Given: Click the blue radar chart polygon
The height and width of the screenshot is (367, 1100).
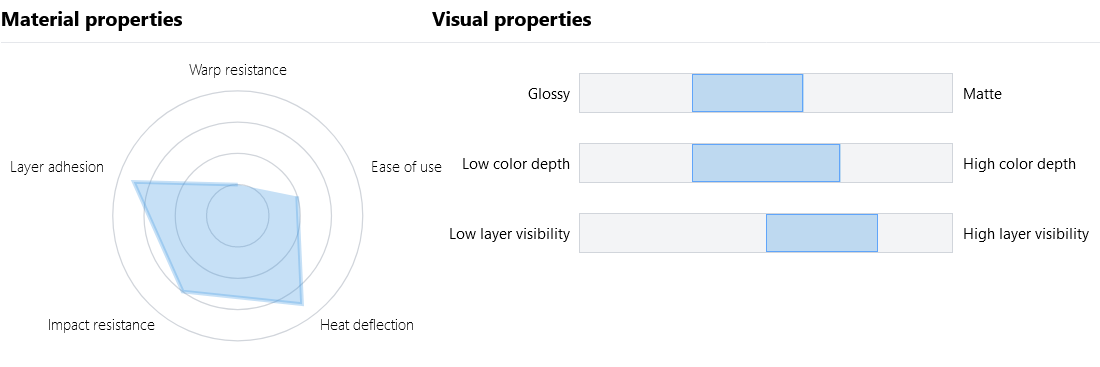Looking at the screenshot, I should [x=232, y=239].
